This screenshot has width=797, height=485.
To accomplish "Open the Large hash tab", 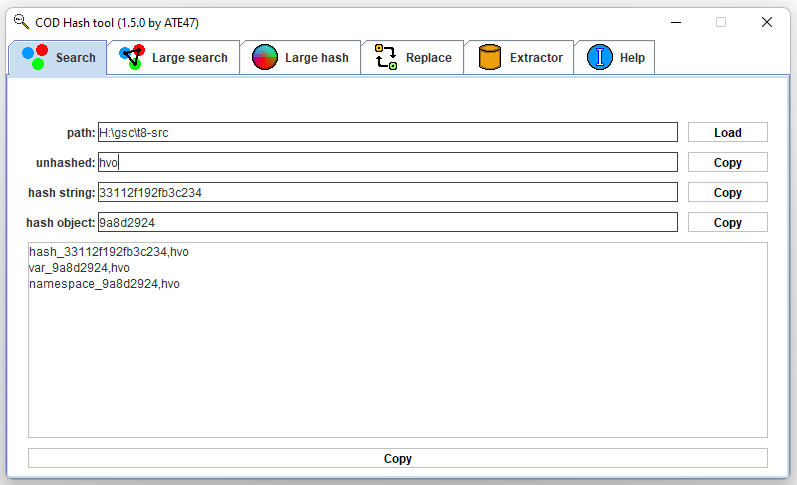I will (x=300, y=57).
